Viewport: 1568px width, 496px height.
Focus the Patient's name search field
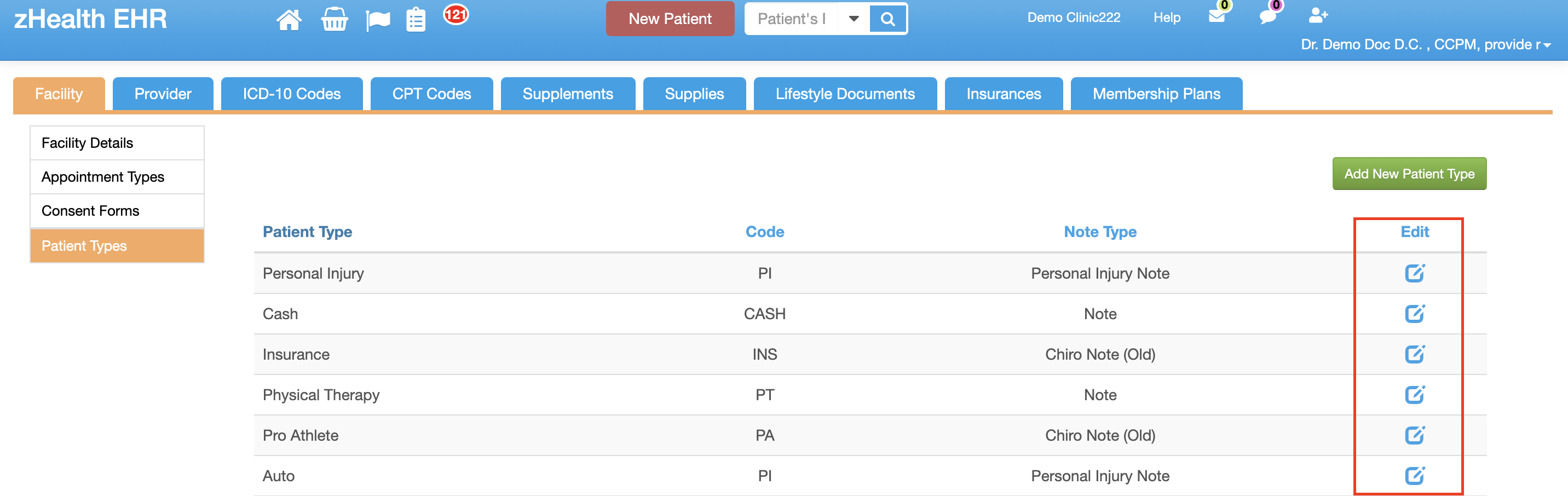(791, 19)
